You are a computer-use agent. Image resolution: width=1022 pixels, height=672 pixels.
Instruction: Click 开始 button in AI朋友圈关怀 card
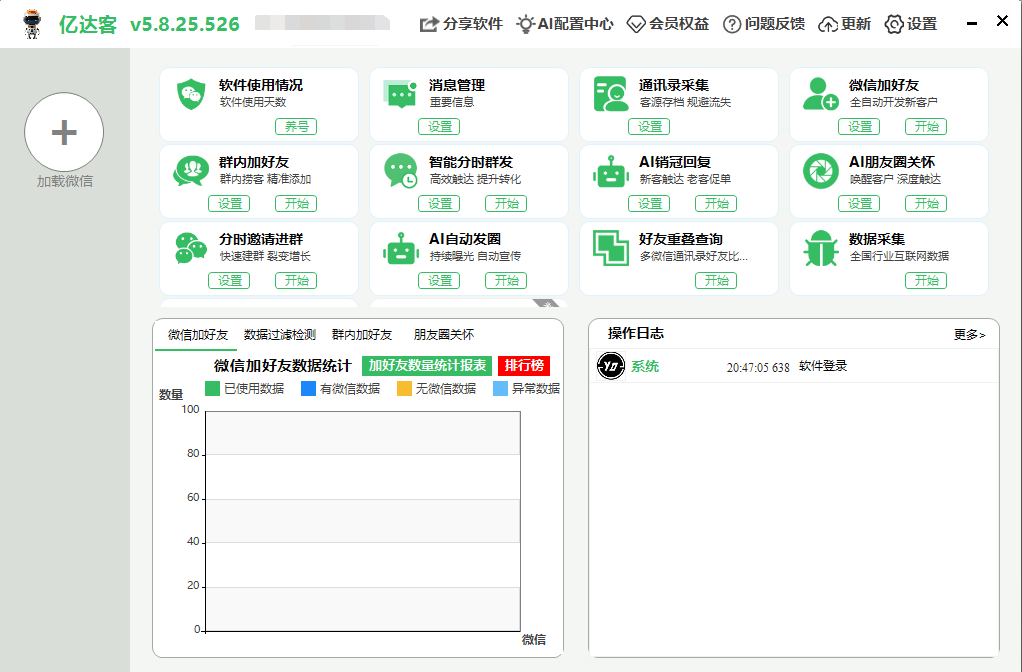pyautogui.click(x=926, y=203)
